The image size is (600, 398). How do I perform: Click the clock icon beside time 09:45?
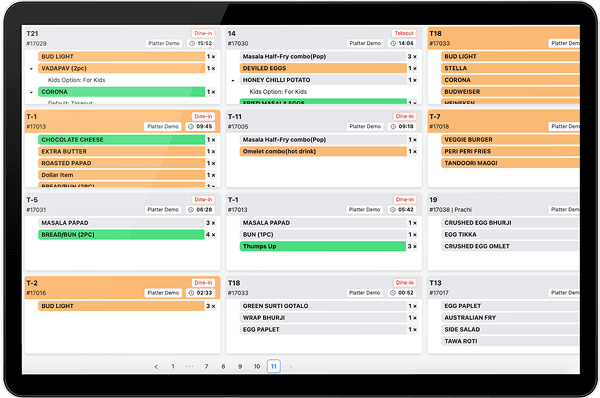pyautogui.click(x=191, y=127)
